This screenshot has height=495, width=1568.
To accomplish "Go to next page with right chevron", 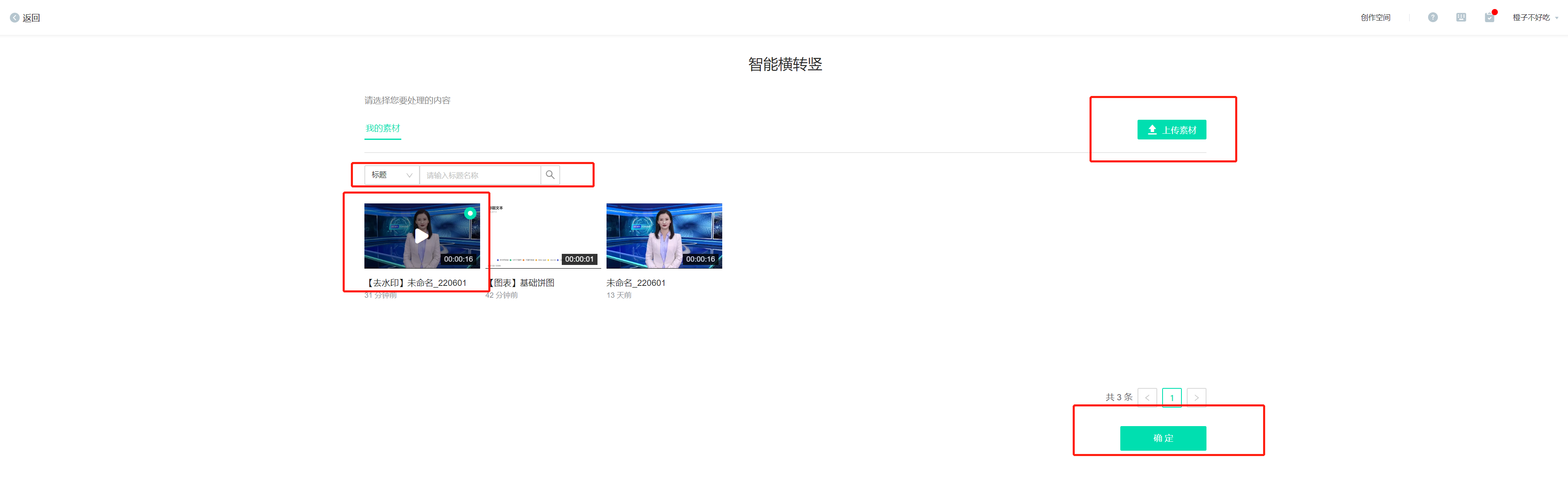I will 1197,397.
